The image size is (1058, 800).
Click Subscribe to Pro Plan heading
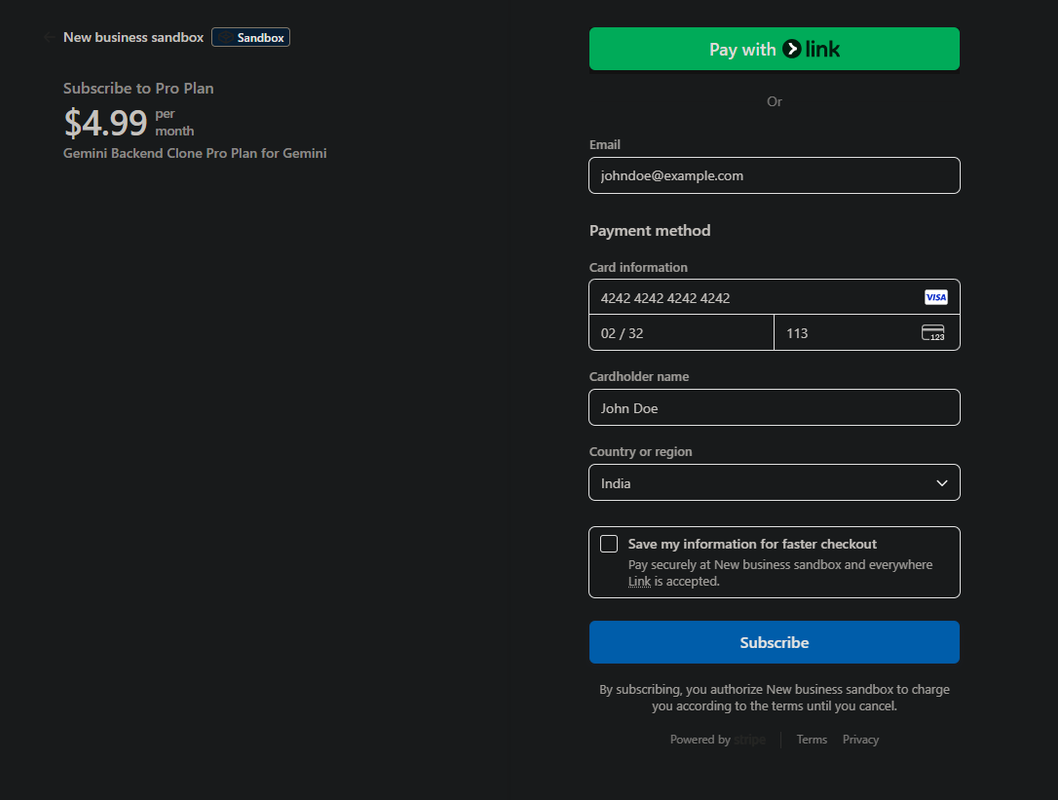click(x=138, y=88)
